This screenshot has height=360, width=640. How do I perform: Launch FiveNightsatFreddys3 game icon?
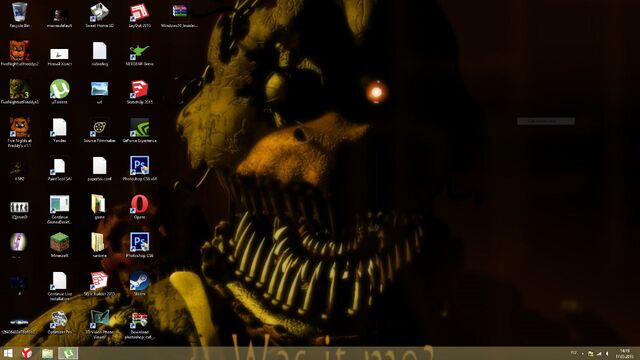[x=19, y=91]
